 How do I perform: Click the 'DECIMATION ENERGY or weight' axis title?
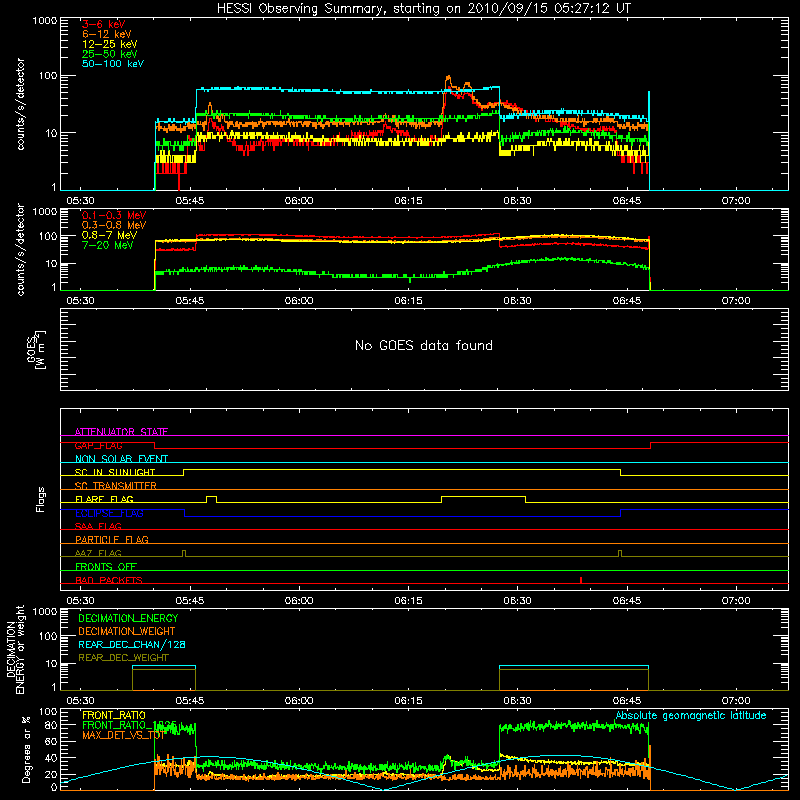pos(15,649)
